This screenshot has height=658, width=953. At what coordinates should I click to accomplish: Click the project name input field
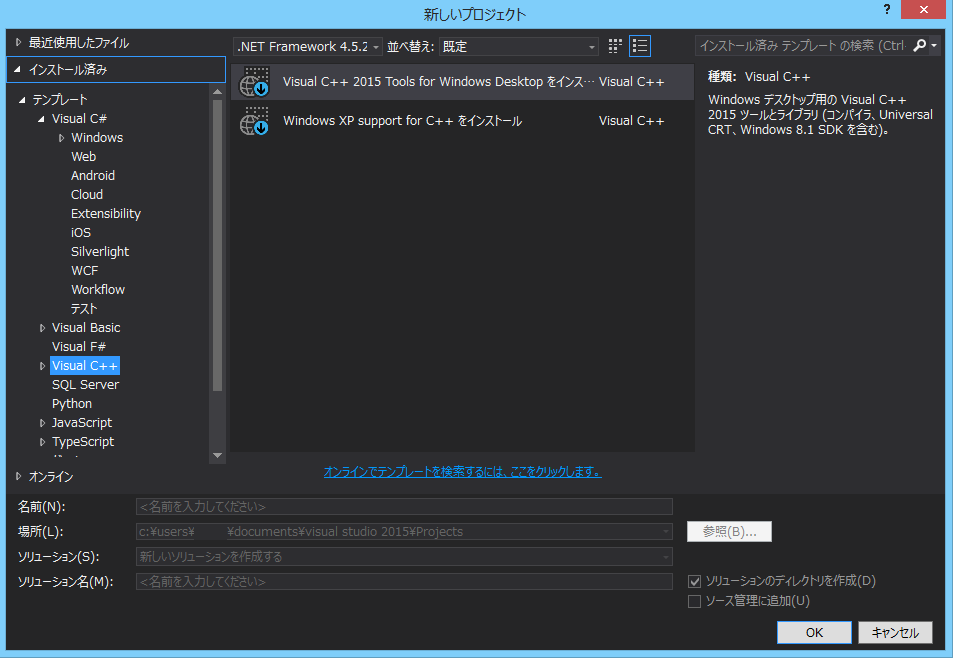[404, 507]
